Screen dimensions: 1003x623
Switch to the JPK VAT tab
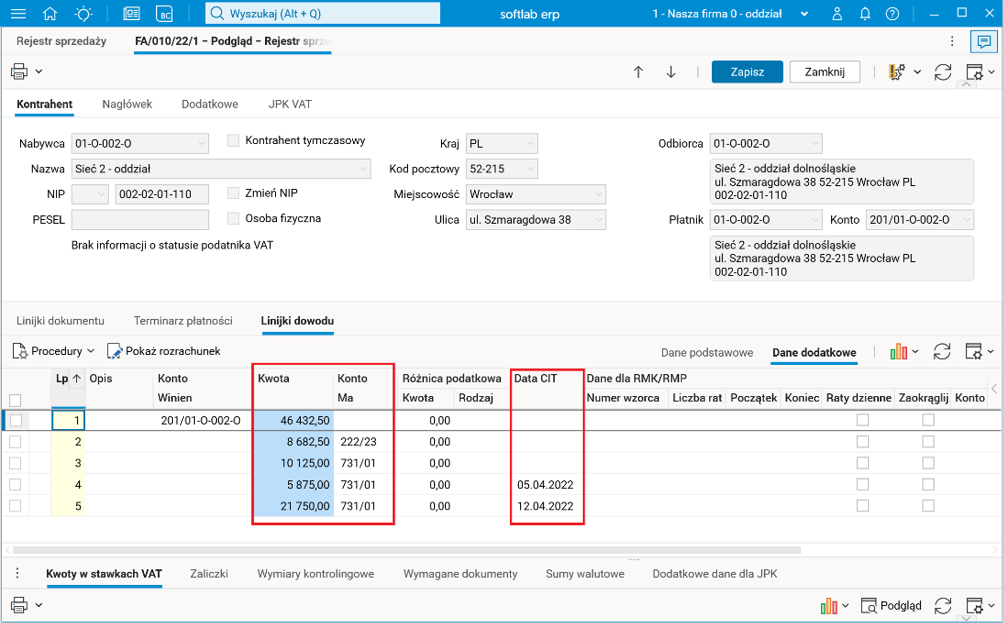coord(290,104)
